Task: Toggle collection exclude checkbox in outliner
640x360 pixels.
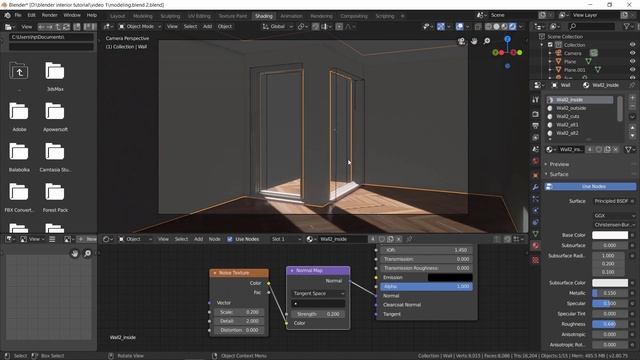Action: point(550,45)
